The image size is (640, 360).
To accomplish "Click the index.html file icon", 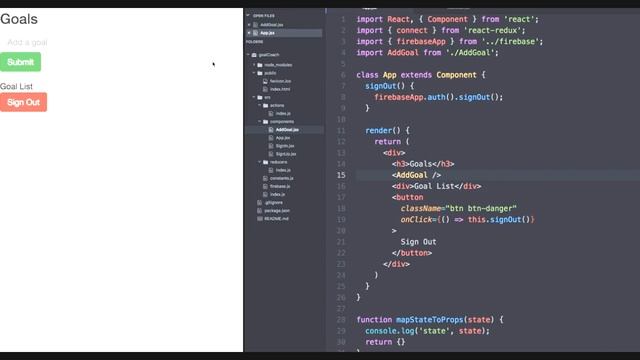I will pyautogui.click(x=265, y=89).
